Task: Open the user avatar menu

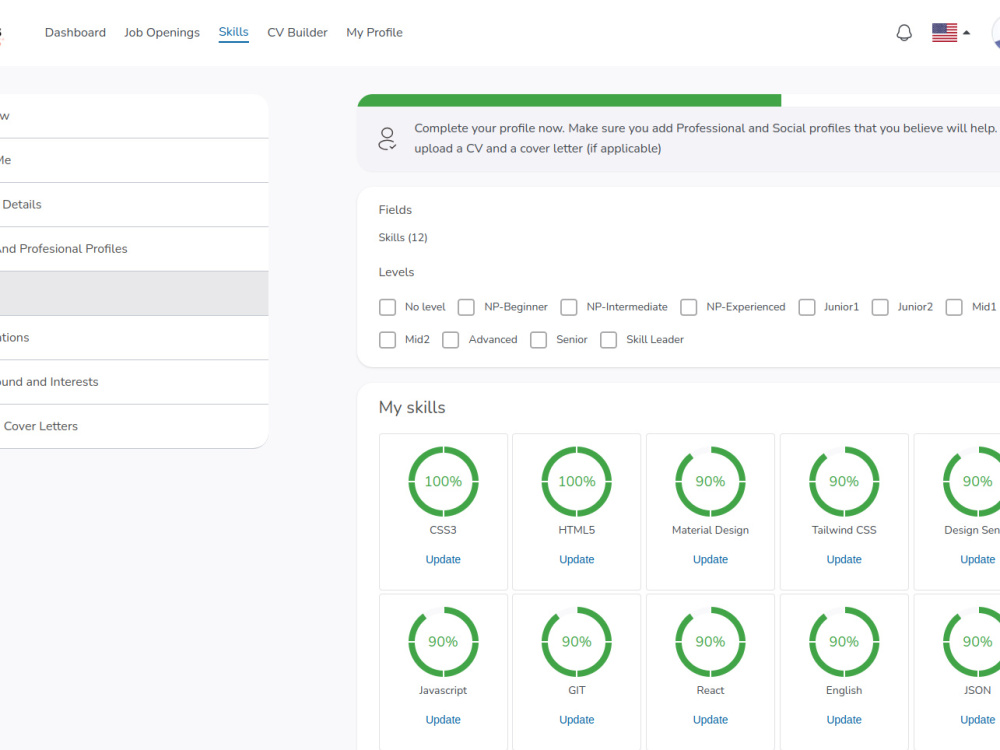Action: 996,35
